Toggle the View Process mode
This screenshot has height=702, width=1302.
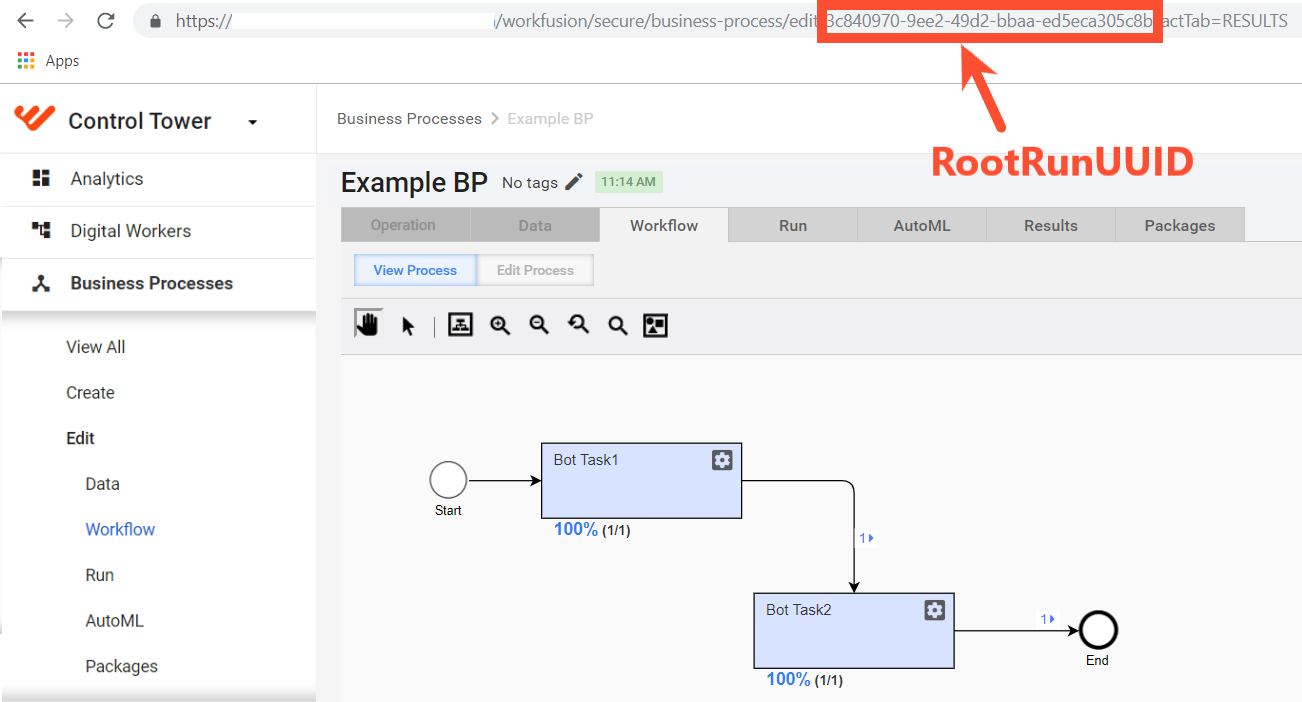click(415, 270)
